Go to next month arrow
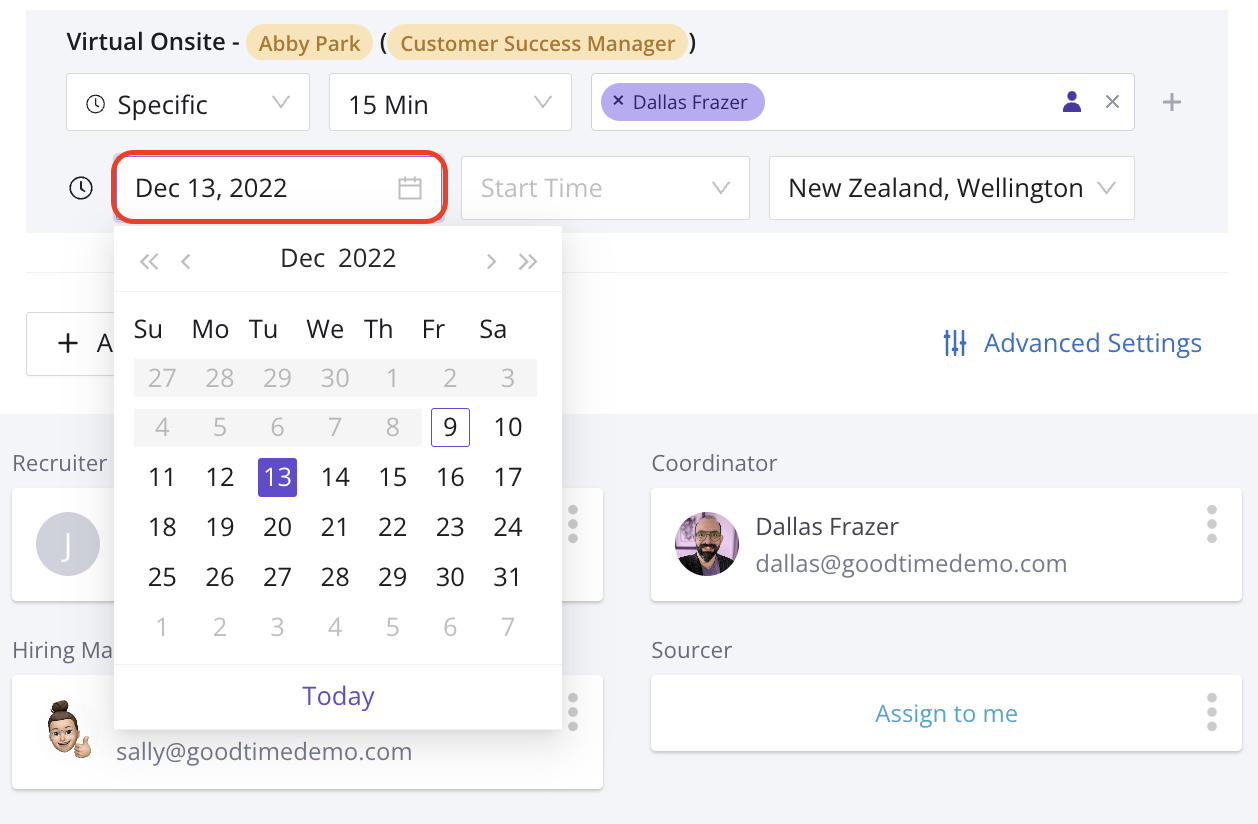 click(491, 262)
